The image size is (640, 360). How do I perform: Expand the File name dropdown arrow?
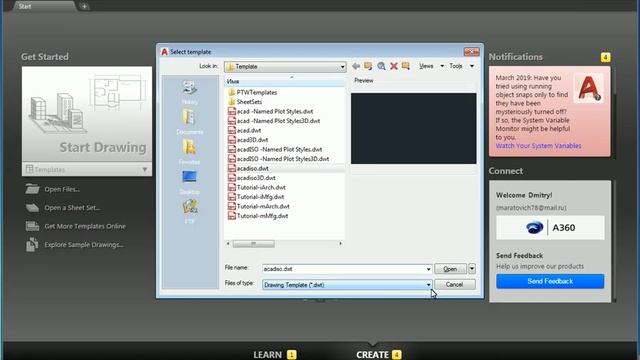coord(428,269)
